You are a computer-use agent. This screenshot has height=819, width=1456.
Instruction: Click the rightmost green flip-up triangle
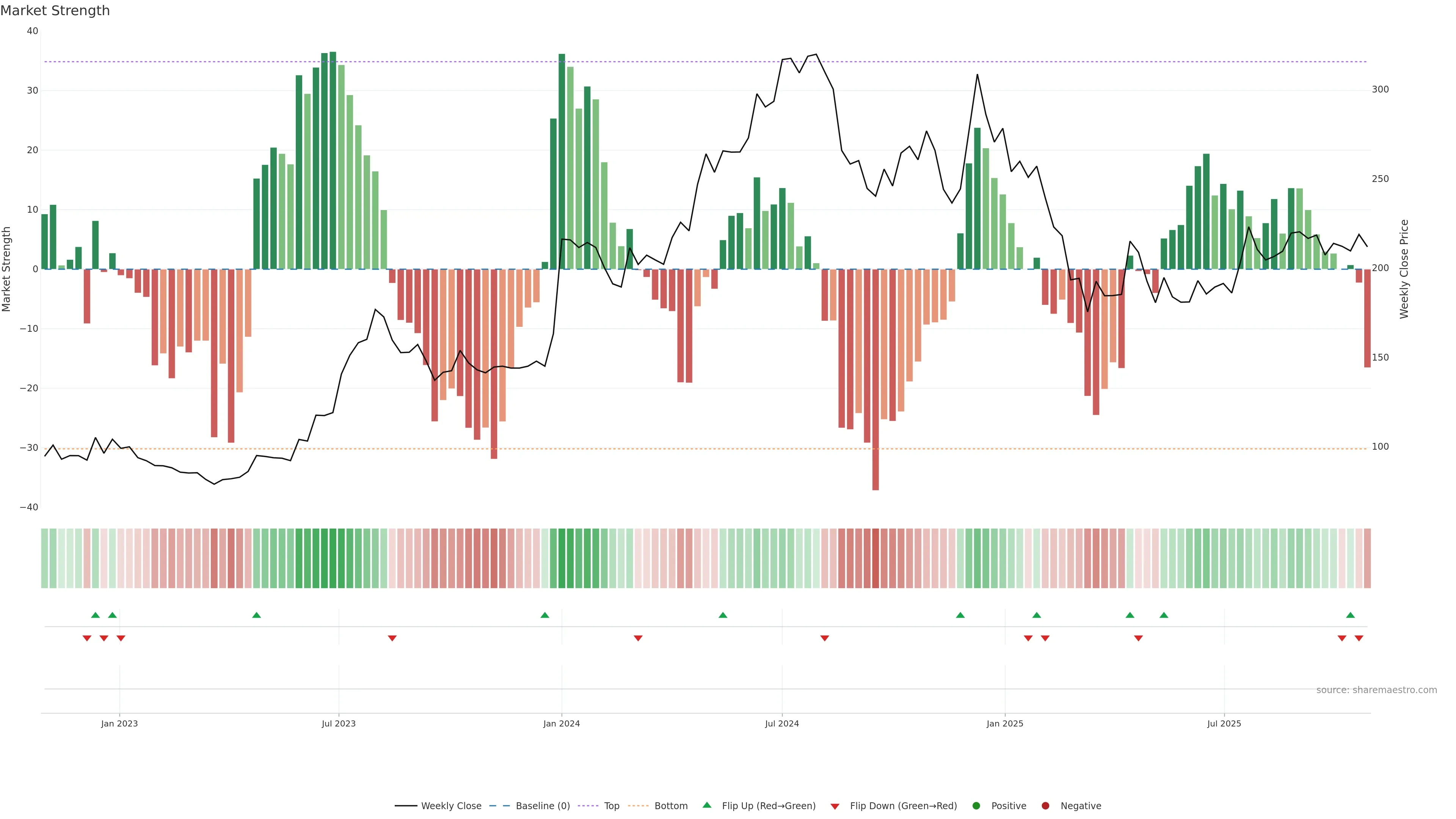click(1350, 615)
